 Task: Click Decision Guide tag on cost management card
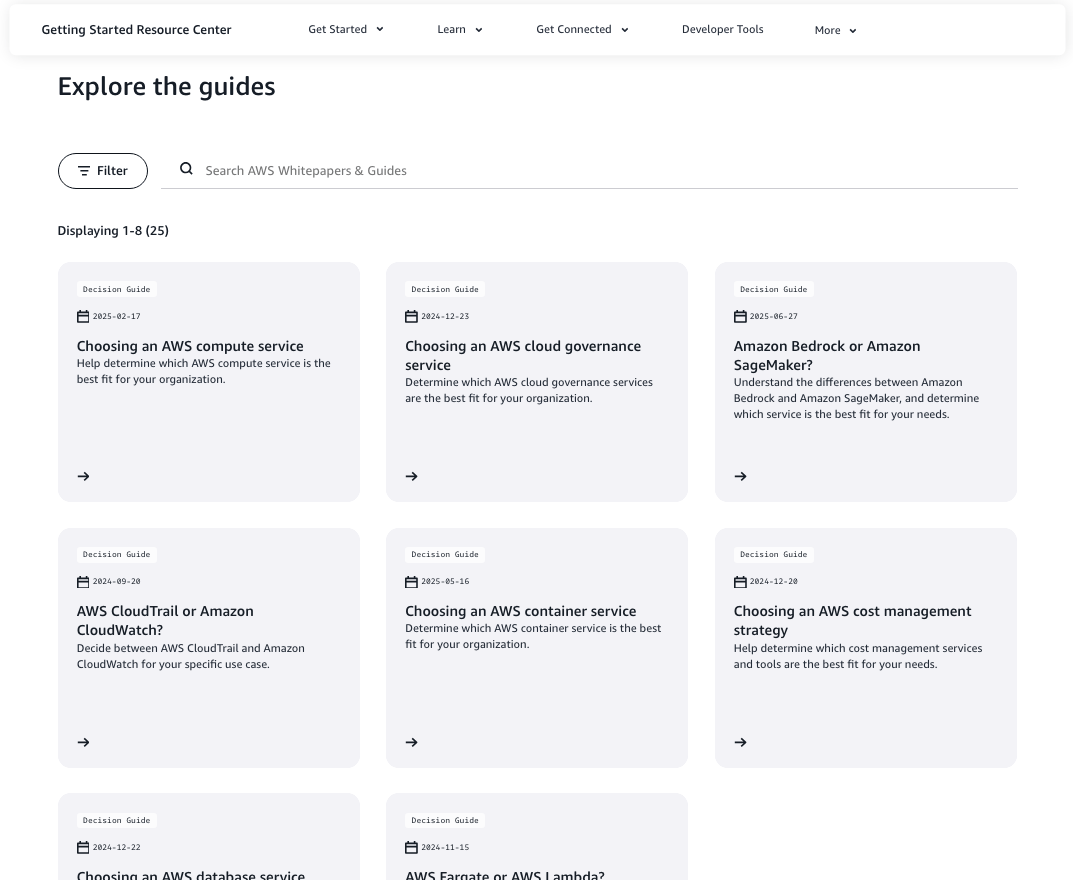click(x=773, y=555)
